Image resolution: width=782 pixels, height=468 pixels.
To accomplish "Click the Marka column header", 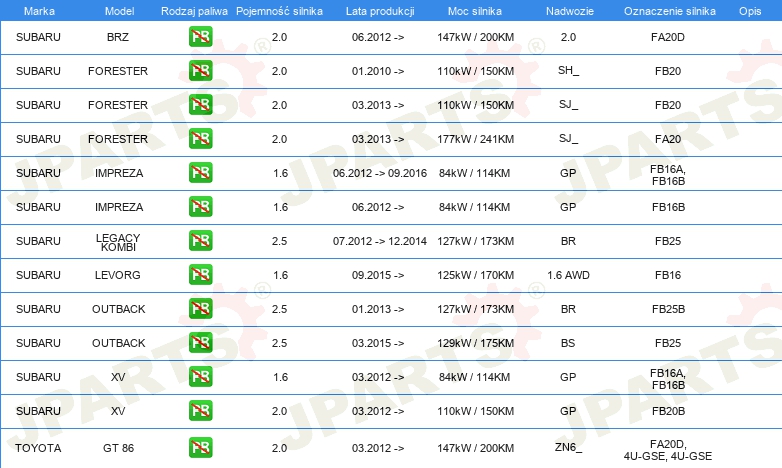I will point(39,11).
